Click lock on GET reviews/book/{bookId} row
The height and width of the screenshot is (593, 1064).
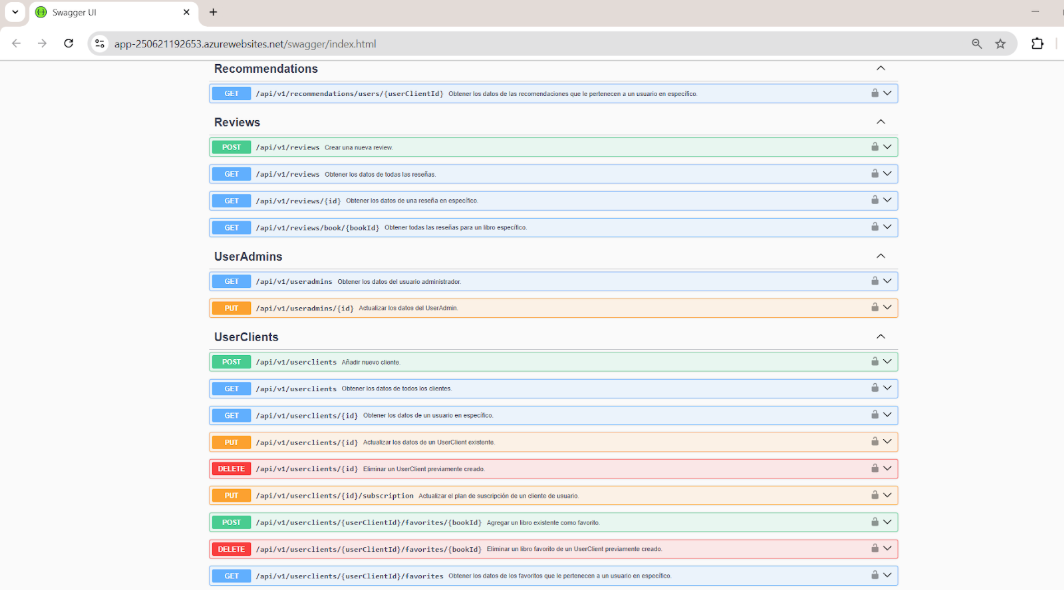coord(875,227)
